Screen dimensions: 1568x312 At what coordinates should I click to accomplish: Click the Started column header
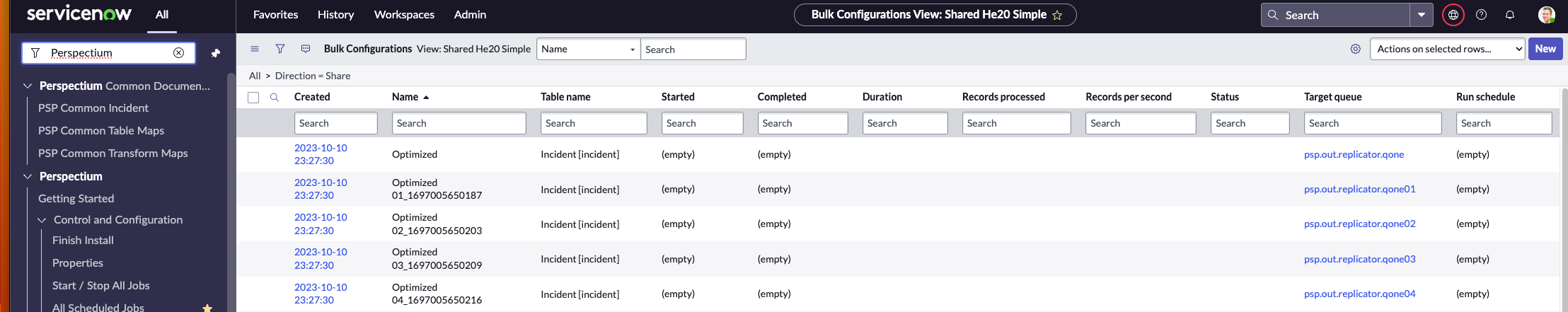pyautogui.click(x=678, y=97)
